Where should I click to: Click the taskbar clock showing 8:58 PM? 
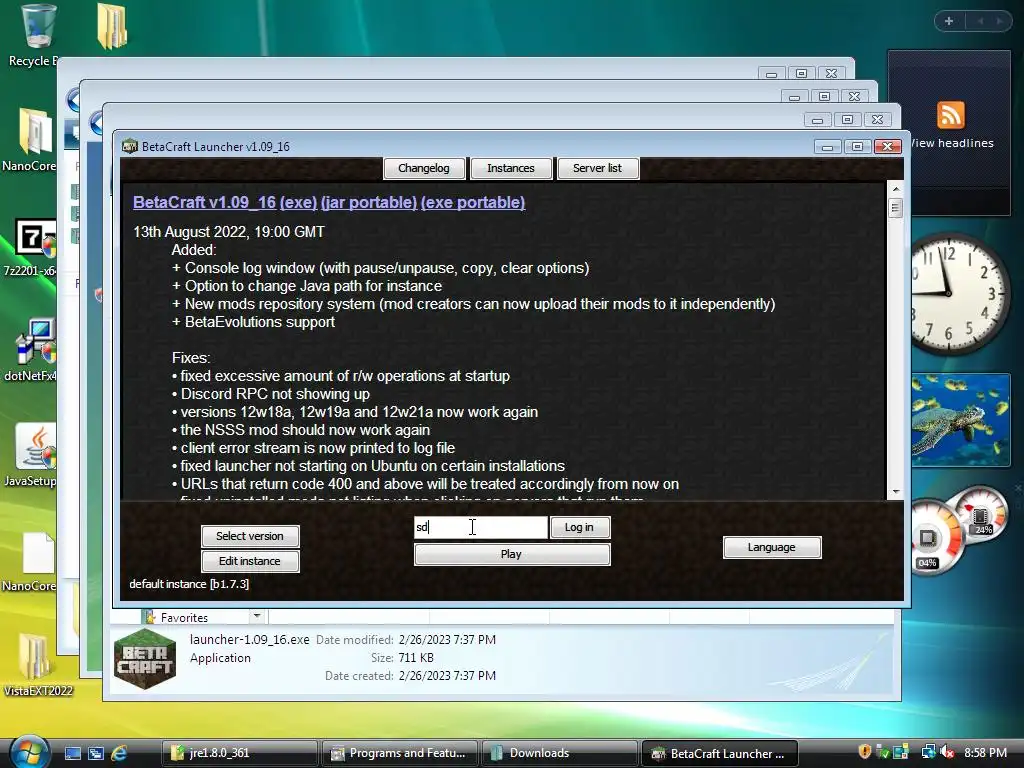pos(985,753)
